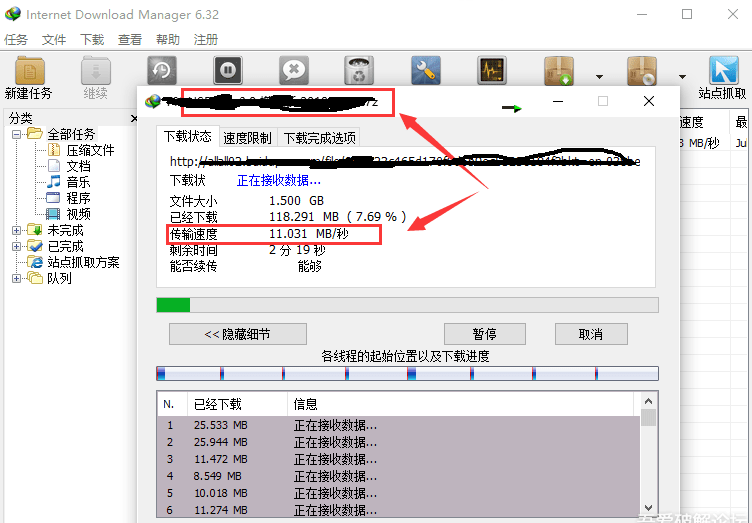Click the 信息 column header
Screen dimensions: 752x523
point(460,404)
